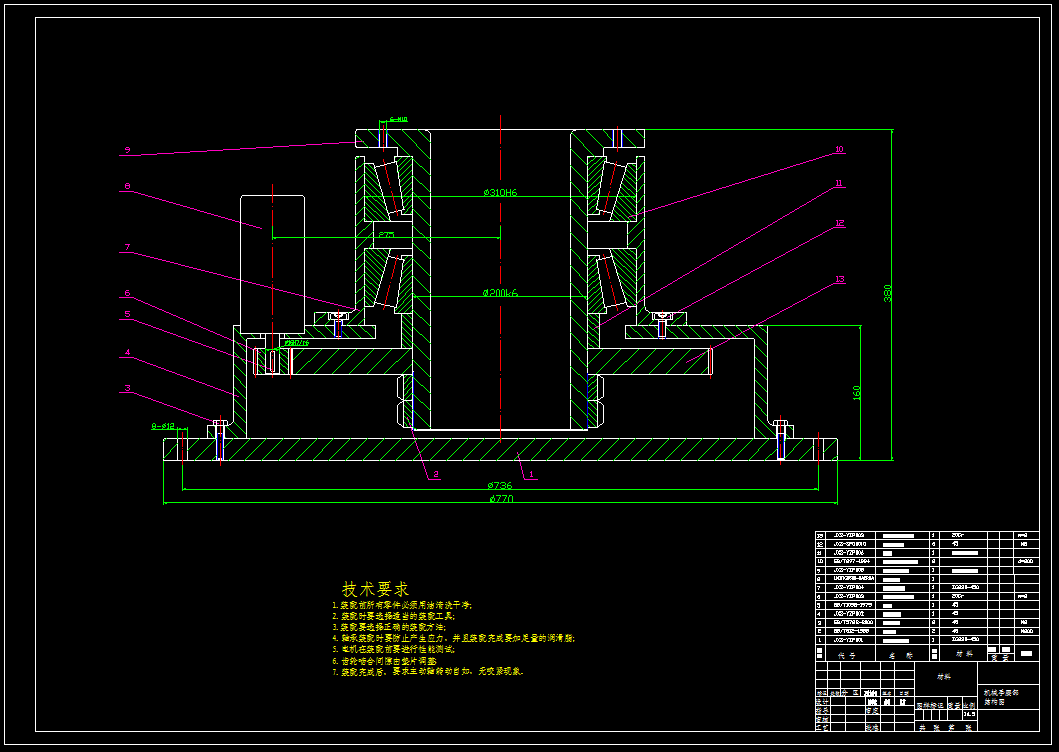The height and width of the screenshot is (752, 1059).
Task: Select part callout number 11
Action: coord(839,183)
